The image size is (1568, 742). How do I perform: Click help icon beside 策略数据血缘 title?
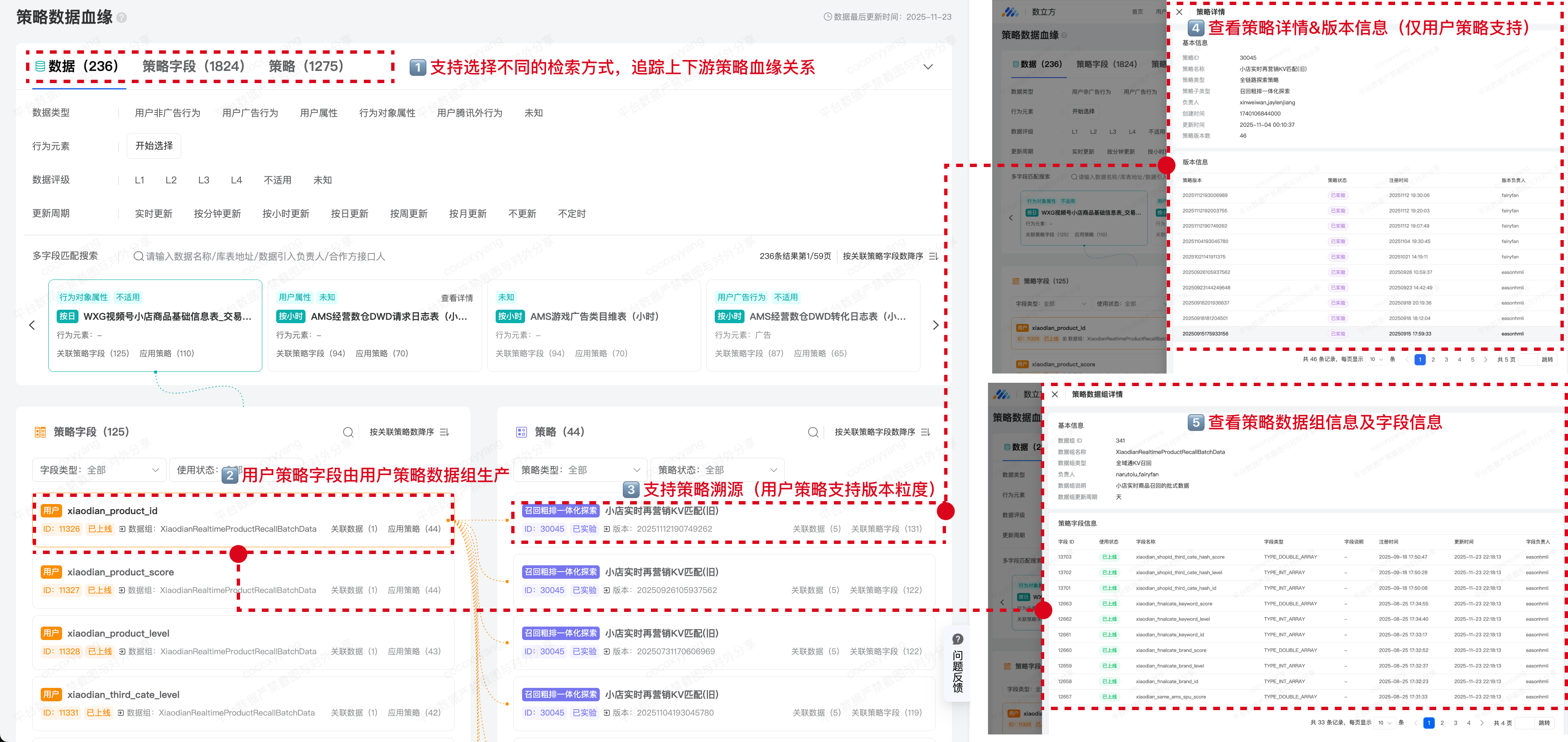[x=122, y=18]
